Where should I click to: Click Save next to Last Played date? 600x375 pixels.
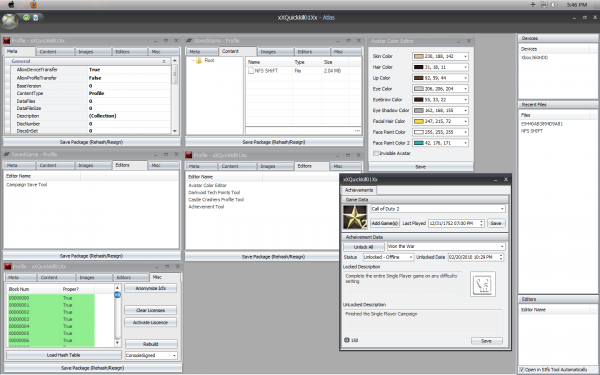click(x=496, y=223)
